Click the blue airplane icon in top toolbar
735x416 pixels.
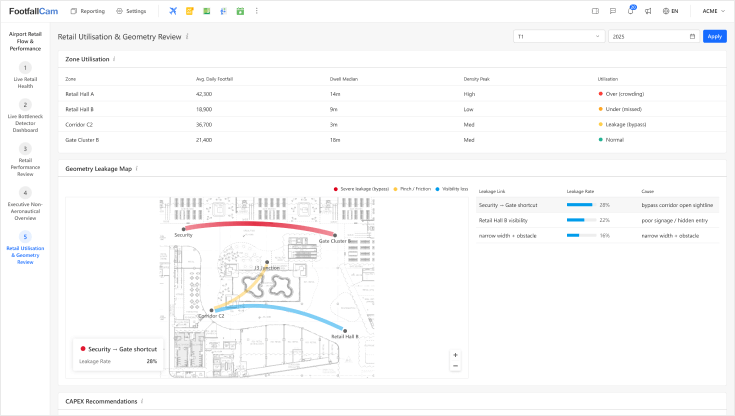tap(173, 11)
